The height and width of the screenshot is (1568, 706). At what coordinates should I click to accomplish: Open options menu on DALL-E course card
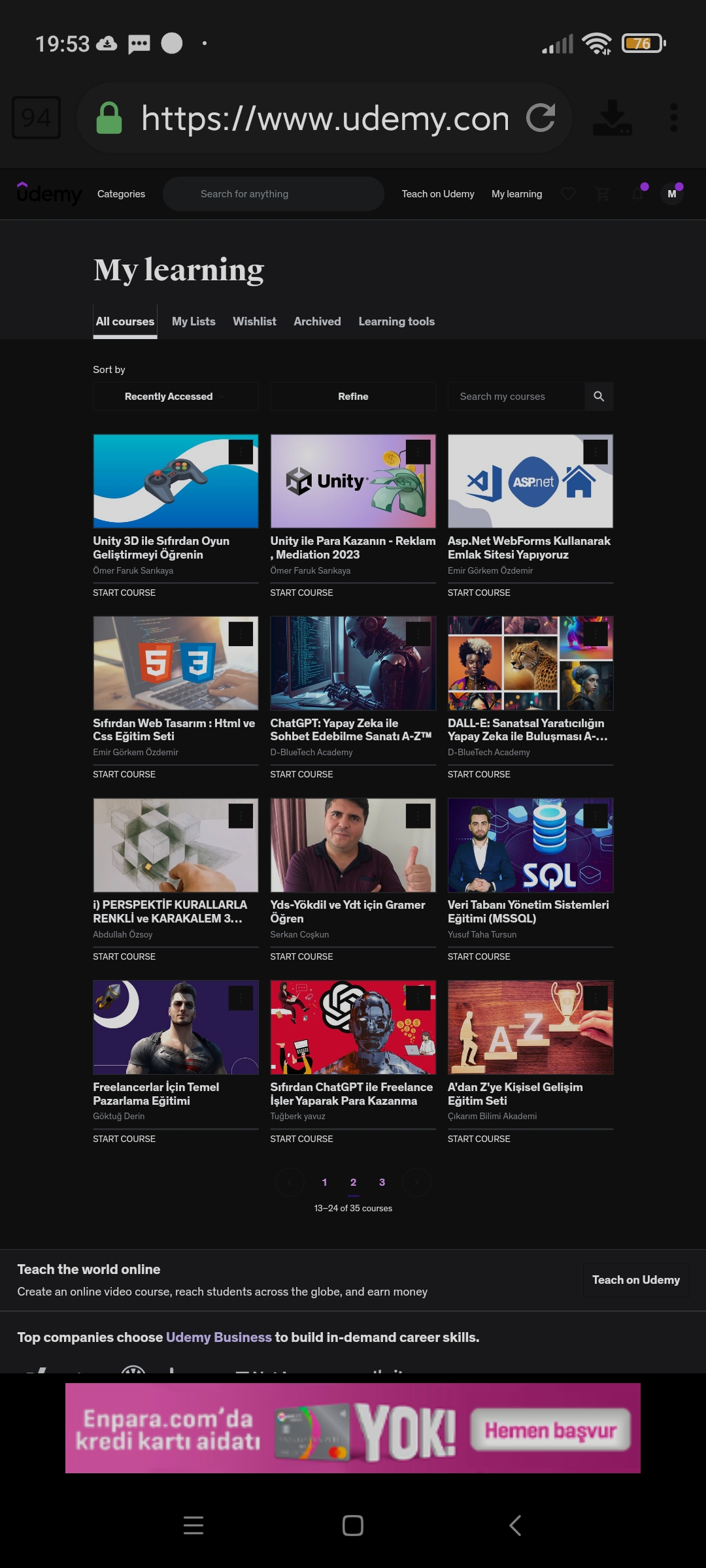596,634
